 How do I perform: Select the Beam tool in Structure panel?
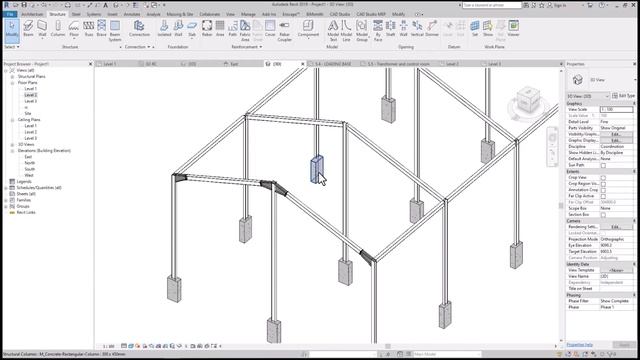pyautogui.click(x=28, y=29)
